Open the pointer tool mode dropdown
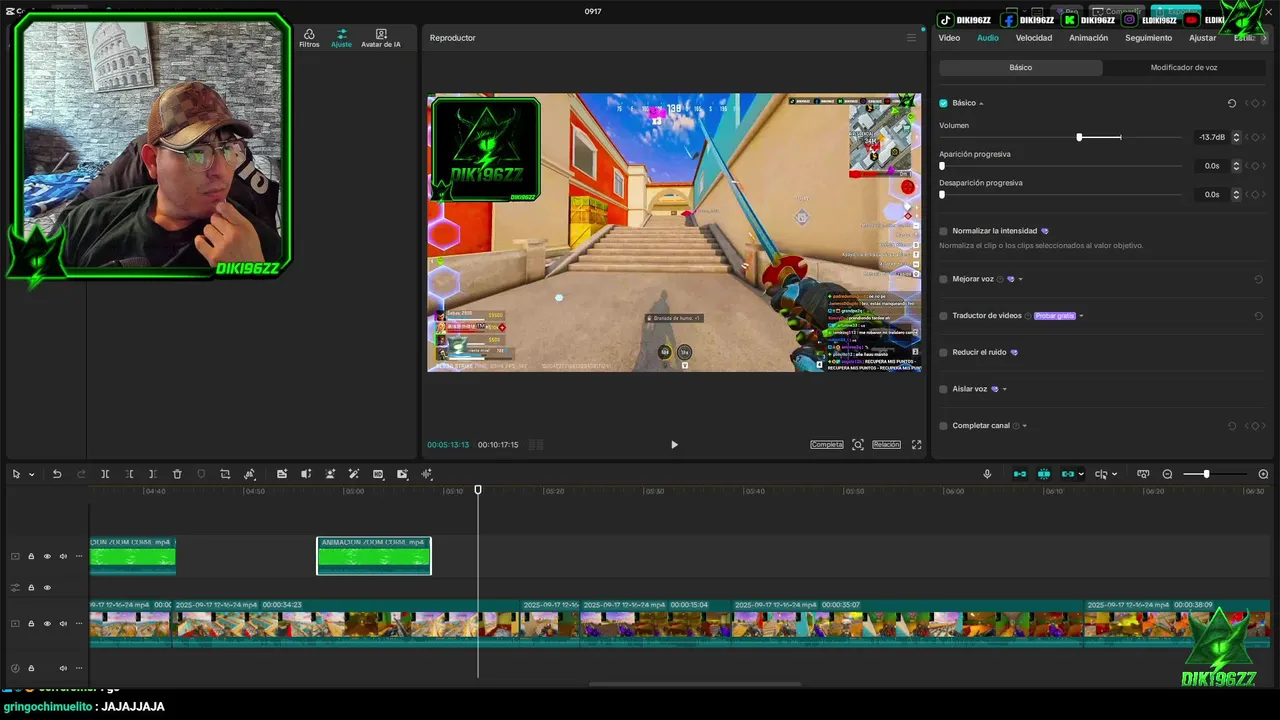Image resolution: width=1280 pixels, height=720 pixels. point(31,475)
